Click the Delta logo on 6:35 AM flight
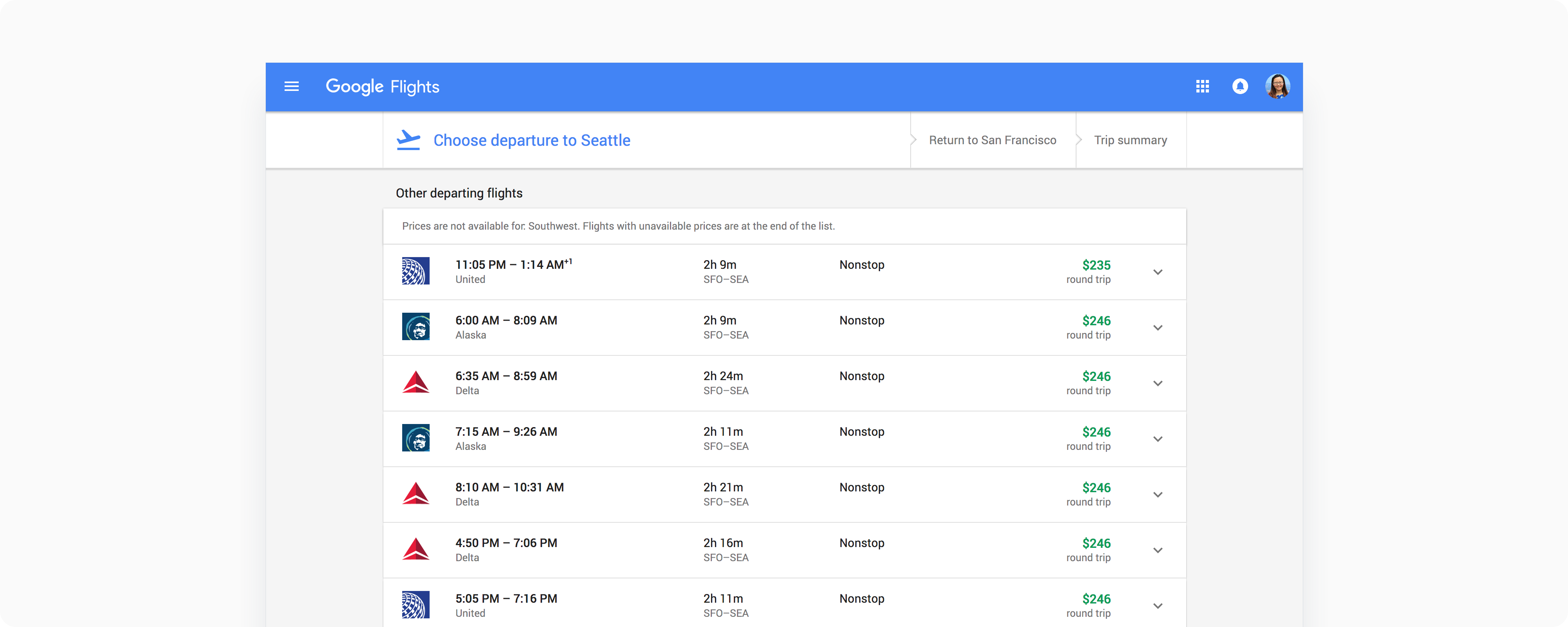Image resolution: width=1568 pixels, height=627 pixels. 416,382
